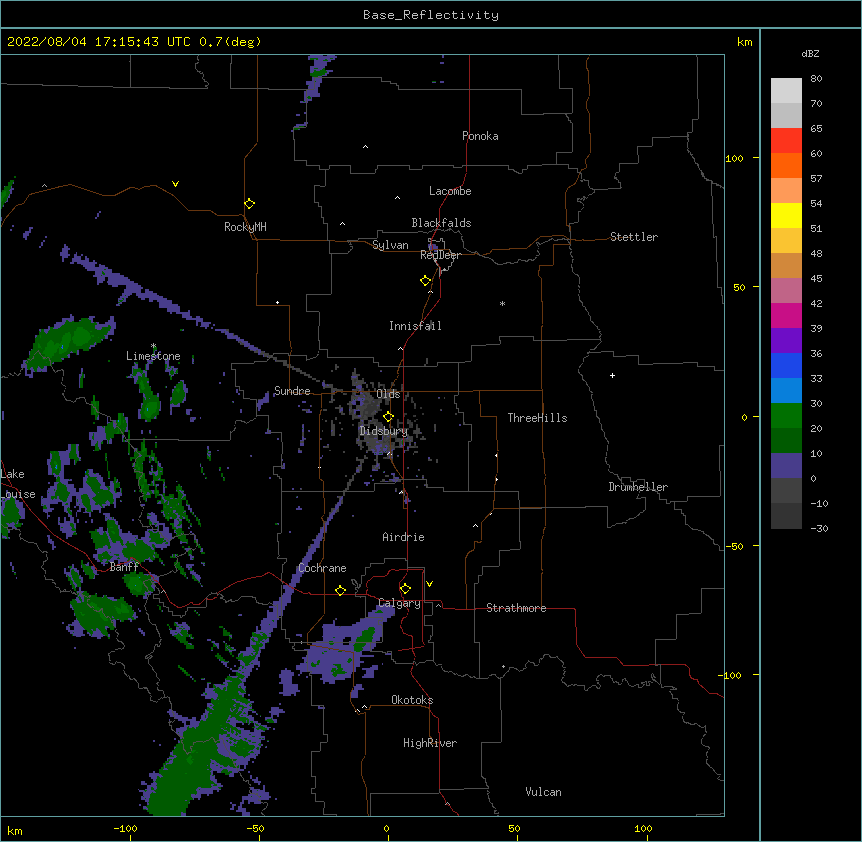
Task: Click the -30 value in the dBZ legend
Action: tap(820, 528)
